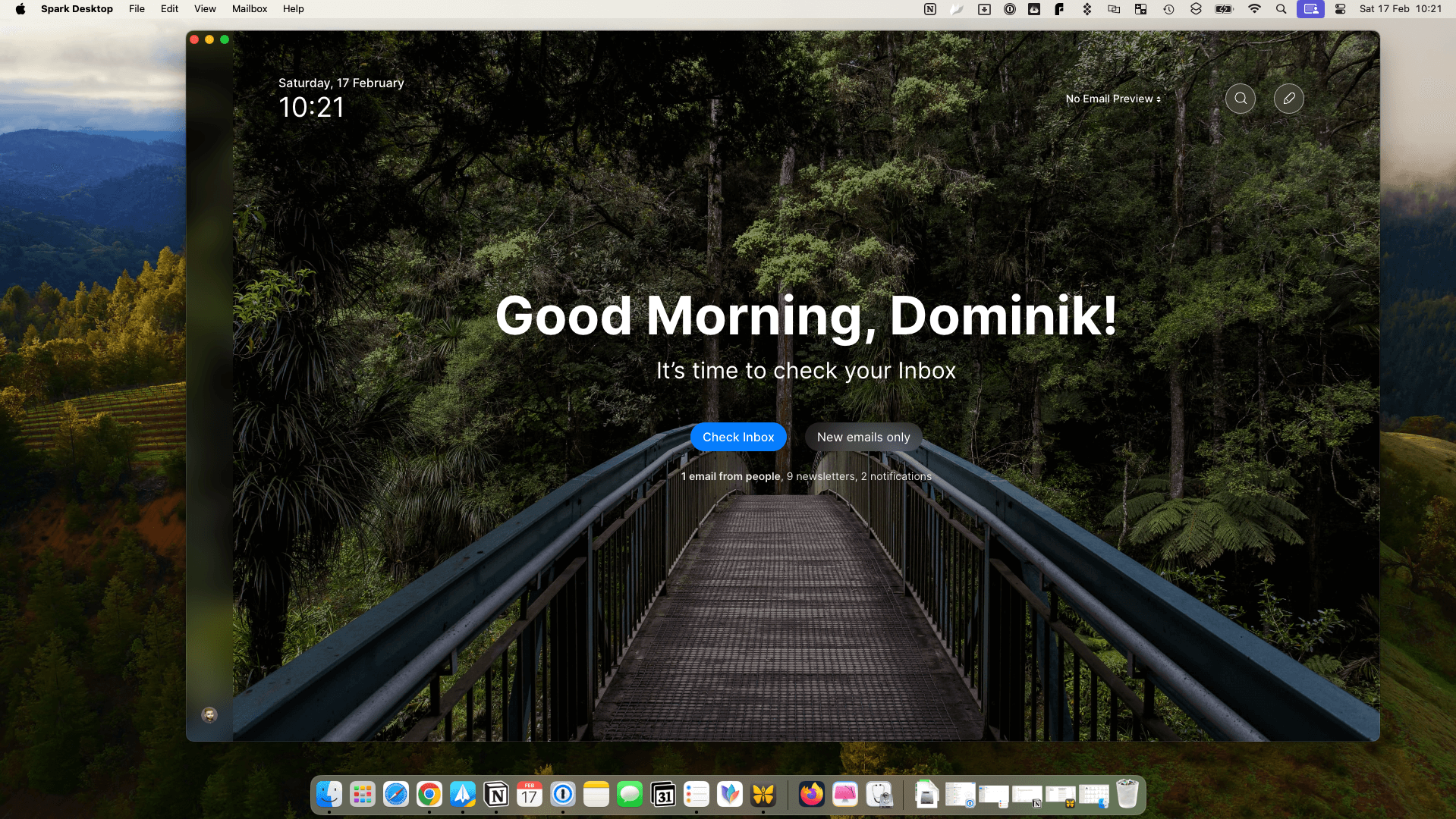Open Messages from the Dock
Viewport: 1456px width, 819px height.
pyautogui.click(x=630, y=794)
